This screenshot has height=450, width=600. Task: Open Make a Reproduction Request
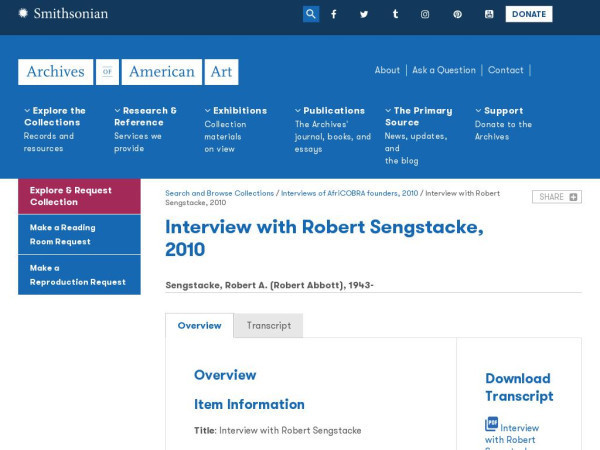79,275
